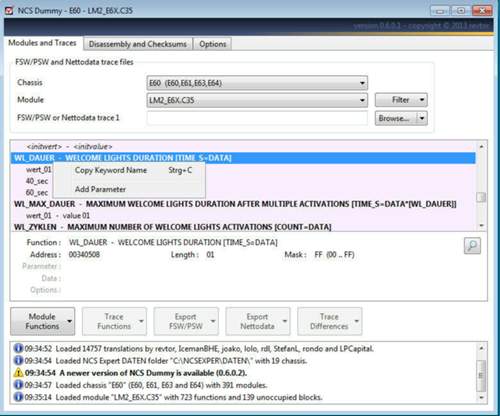Maximize the NCS Dummy window

pos(460,11)
